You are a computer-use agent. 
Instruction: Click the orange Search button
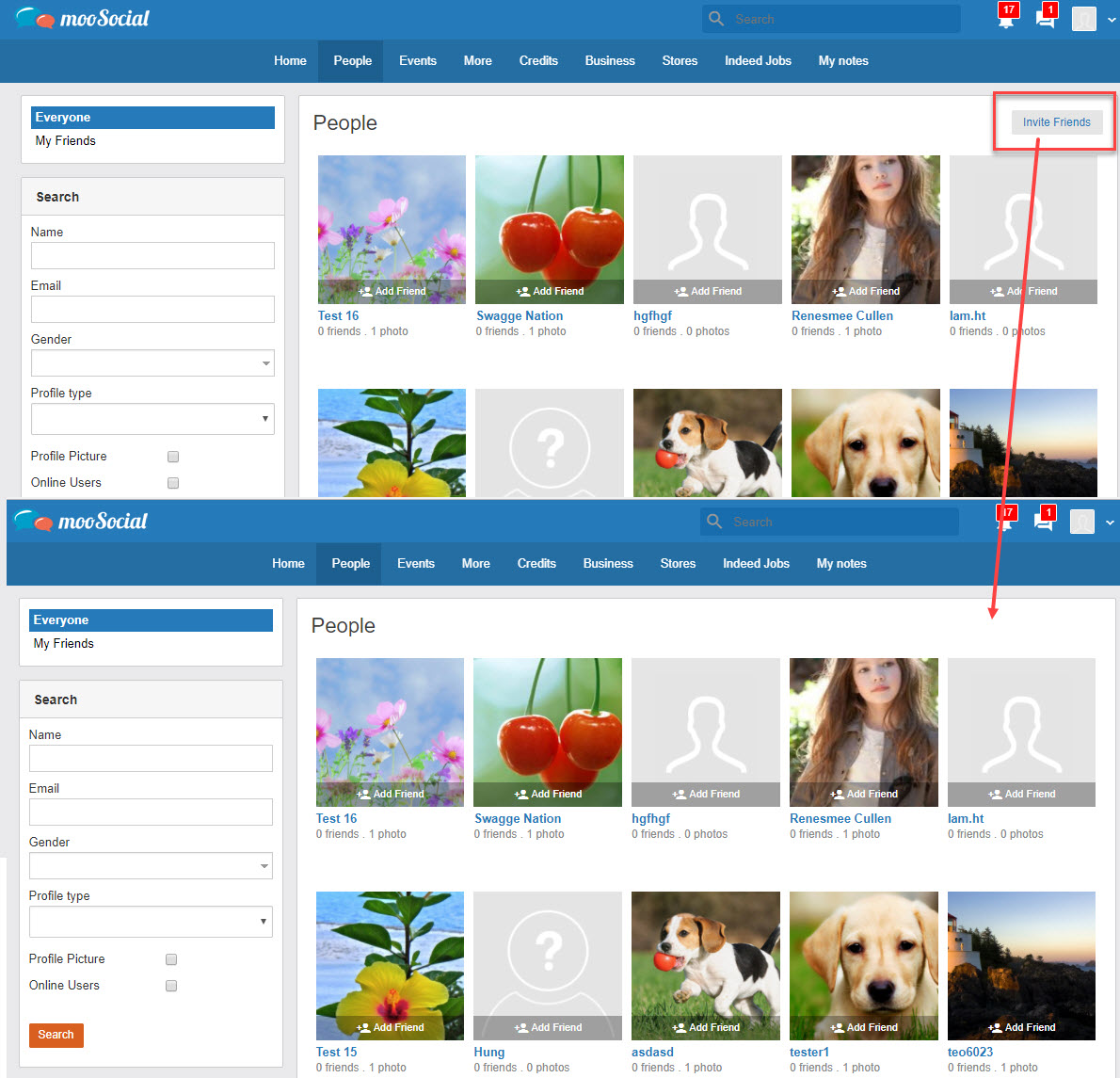click(x=56, y=1035)
